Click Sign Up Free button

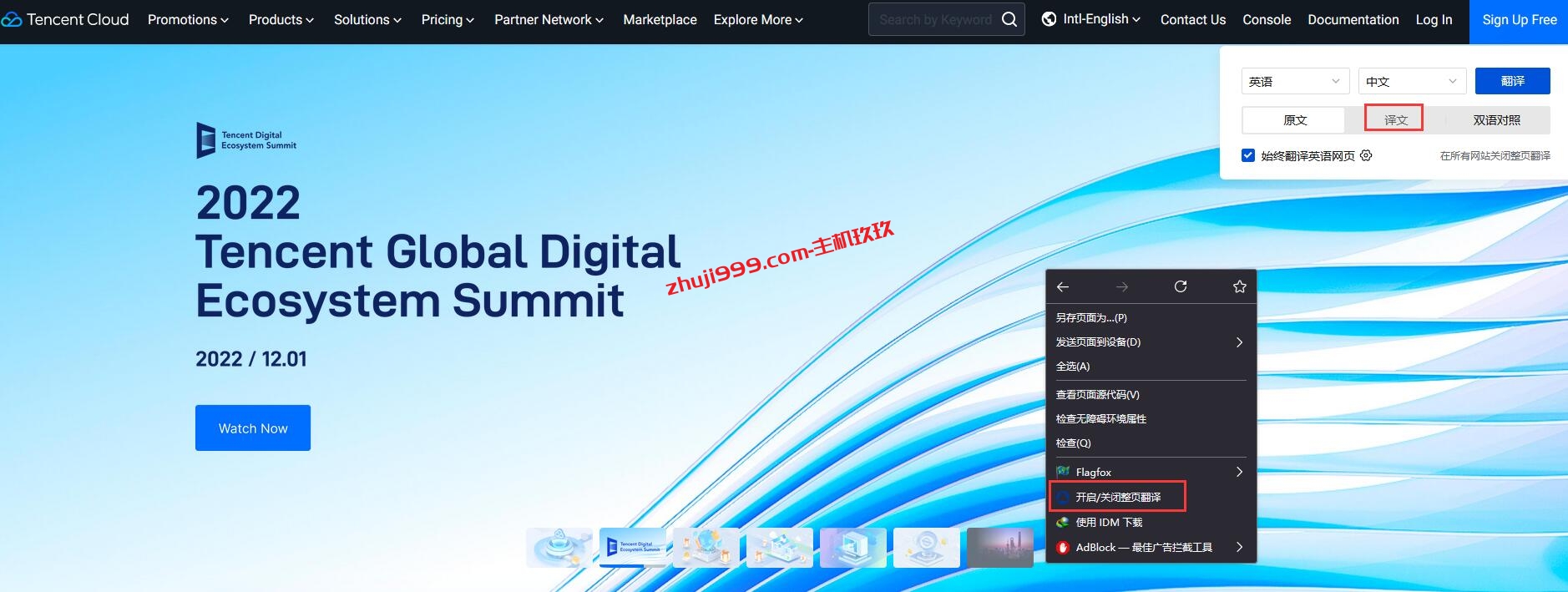coord(1519,21)
